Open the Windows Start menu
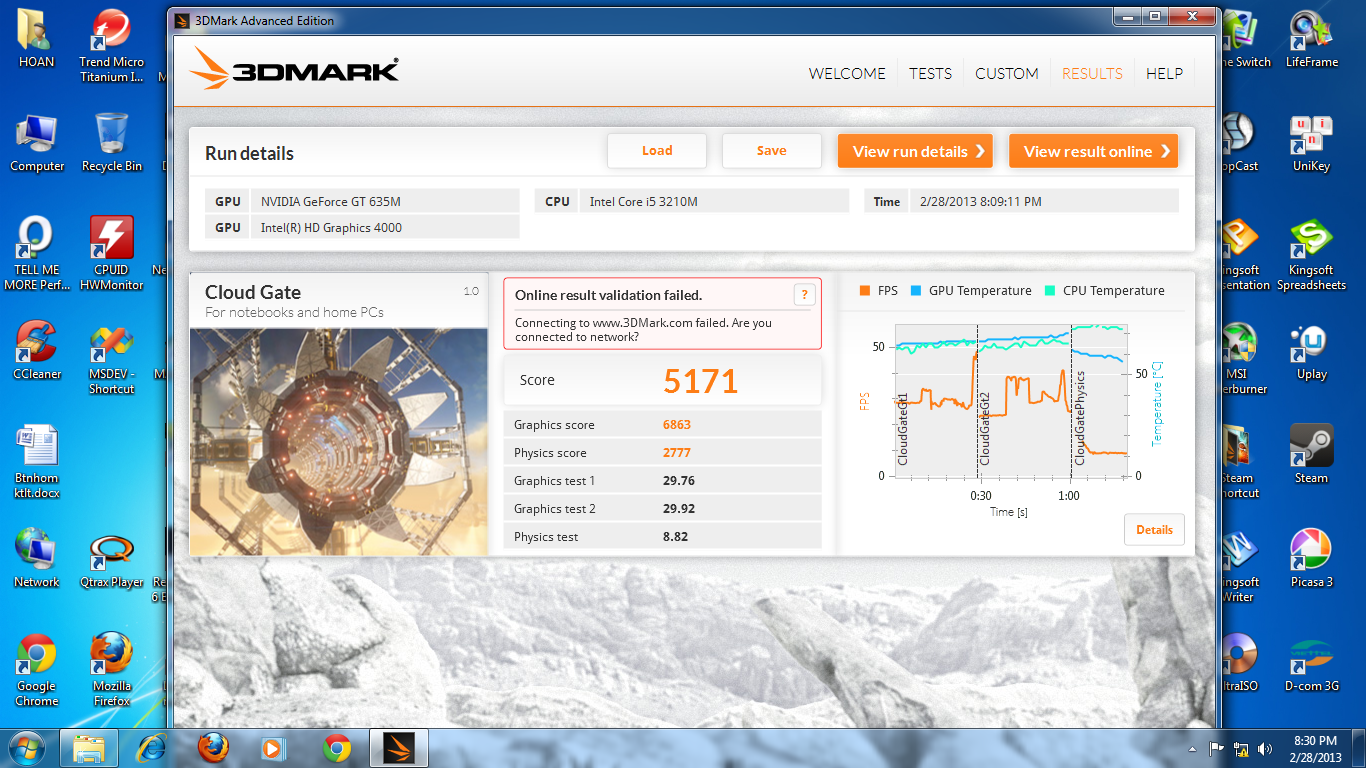 (27, 748)
